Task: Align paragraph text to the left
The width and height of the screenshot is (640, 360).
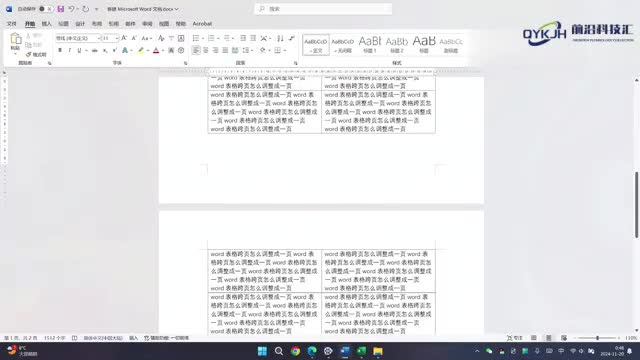Action: pyautogui.click(x=196, y=50)
